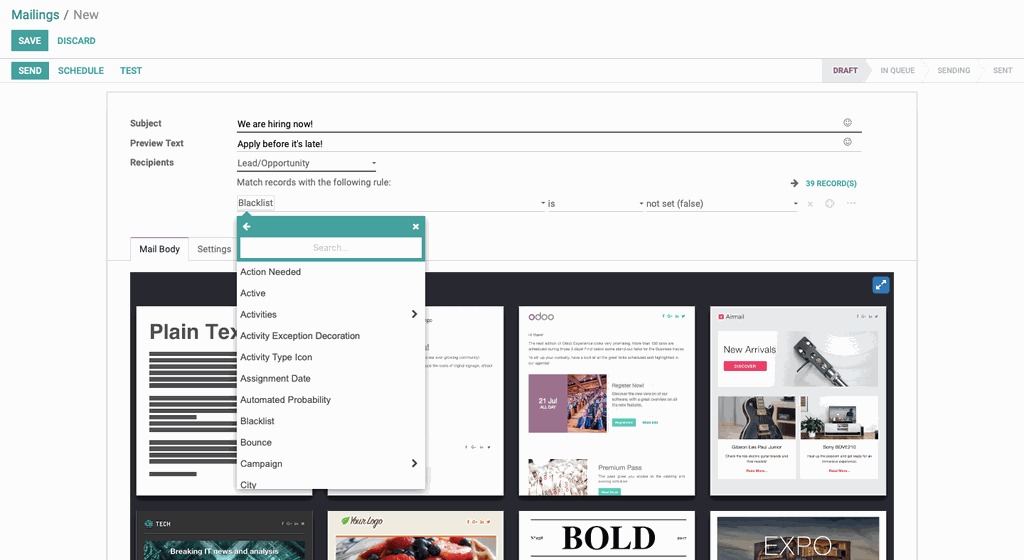1024x560 pixels.
Task: Delete the Blacklist filter rule
Action: coord(810,204)
